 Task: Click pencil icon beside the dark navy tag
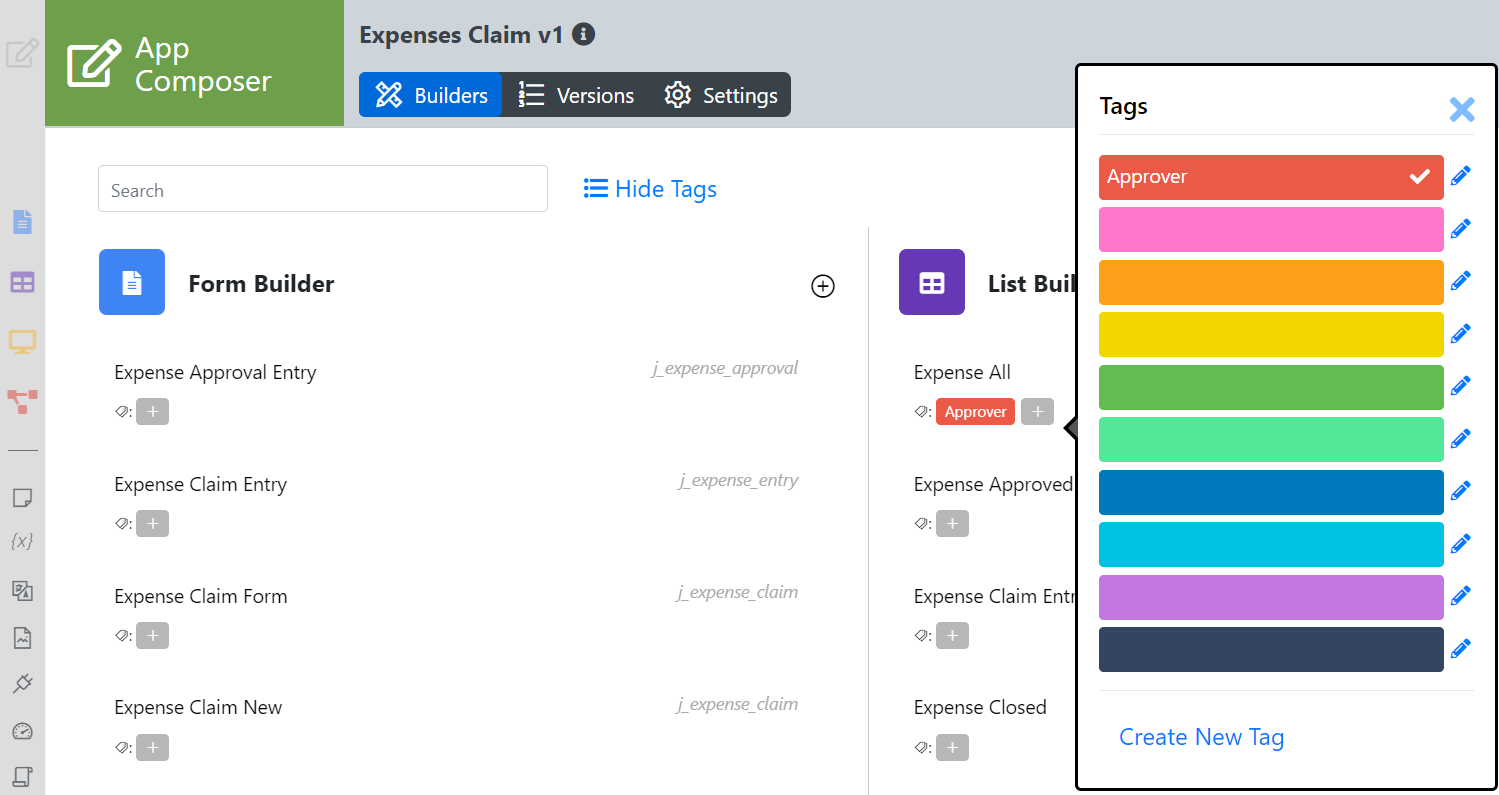(x=1461, y=649)
